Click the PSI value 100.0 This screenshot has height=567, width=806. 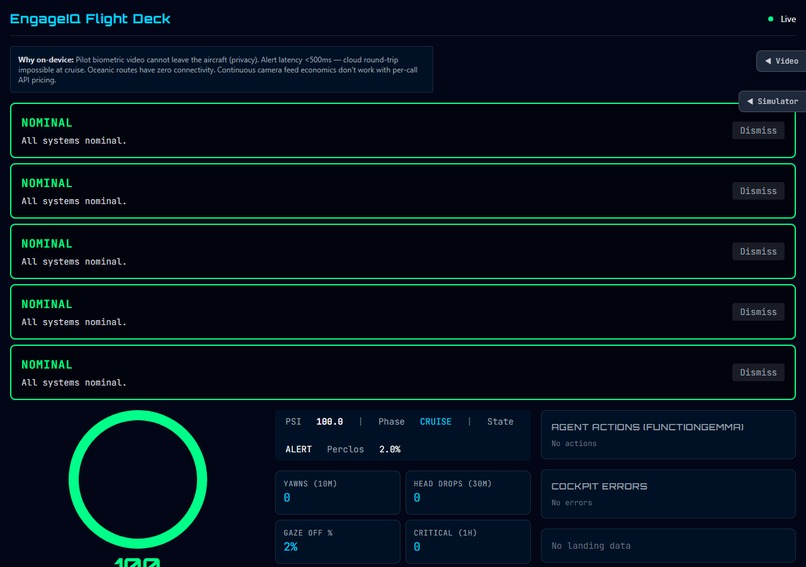[329, 422]
